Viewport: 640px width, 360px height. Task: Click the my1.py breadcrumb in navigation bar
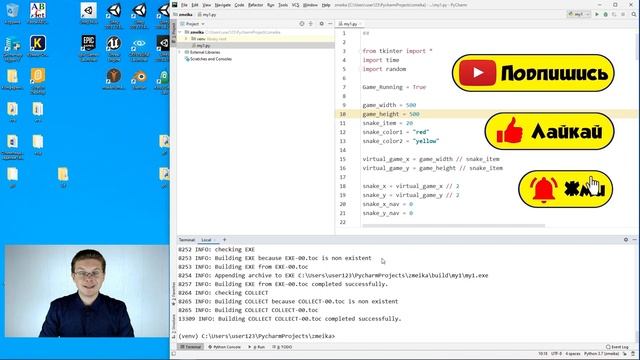pyautogui.click(x=207, y=14)
